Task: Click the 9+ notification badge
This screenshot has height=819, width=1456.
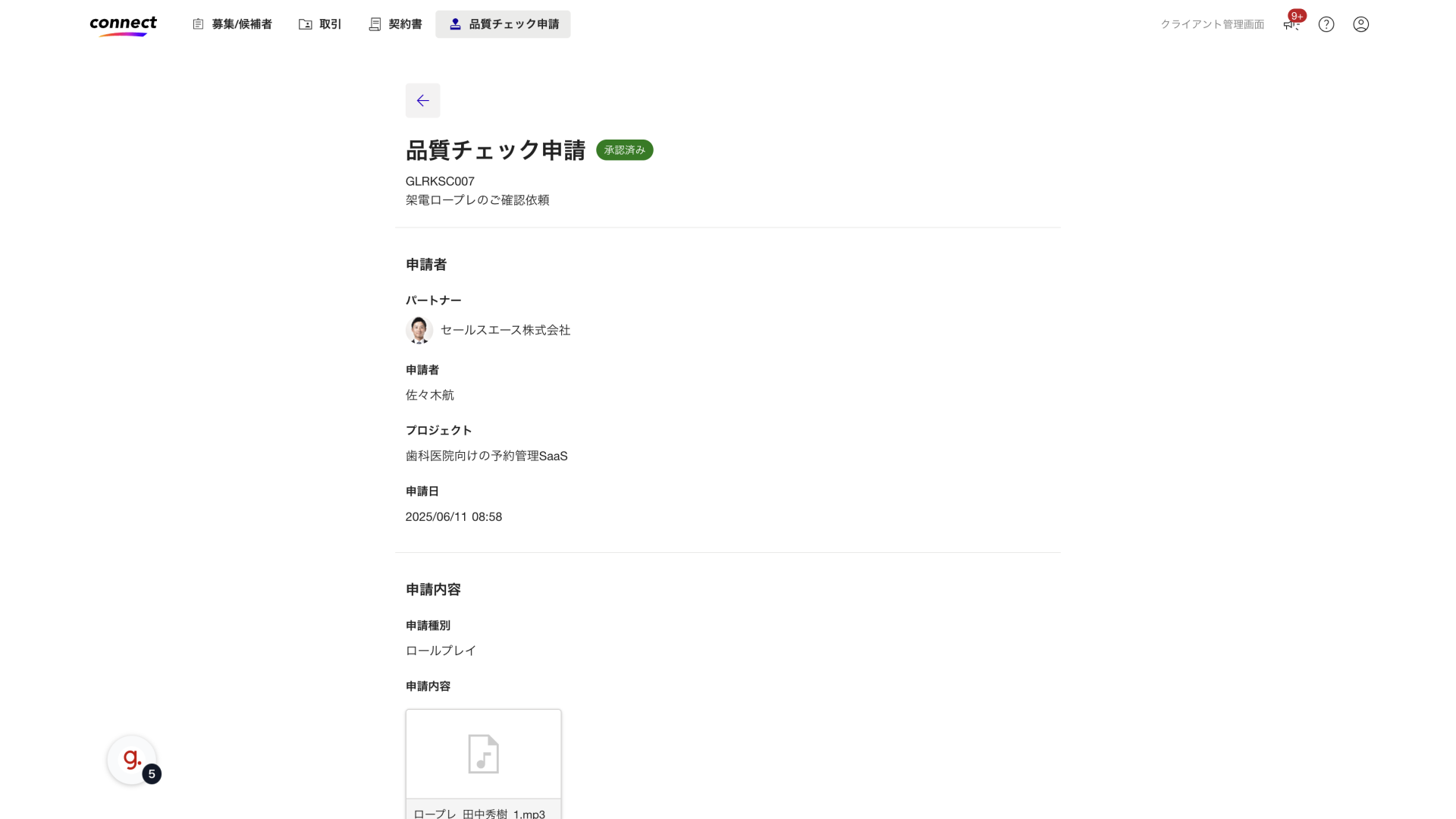Action: [1297, 14]
